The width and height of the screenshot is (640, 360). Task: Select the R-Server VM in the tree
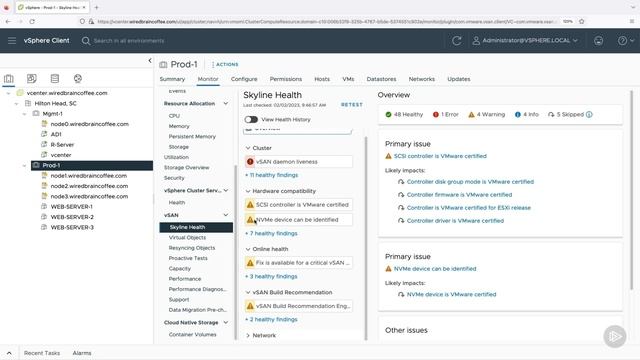point(62,144)
